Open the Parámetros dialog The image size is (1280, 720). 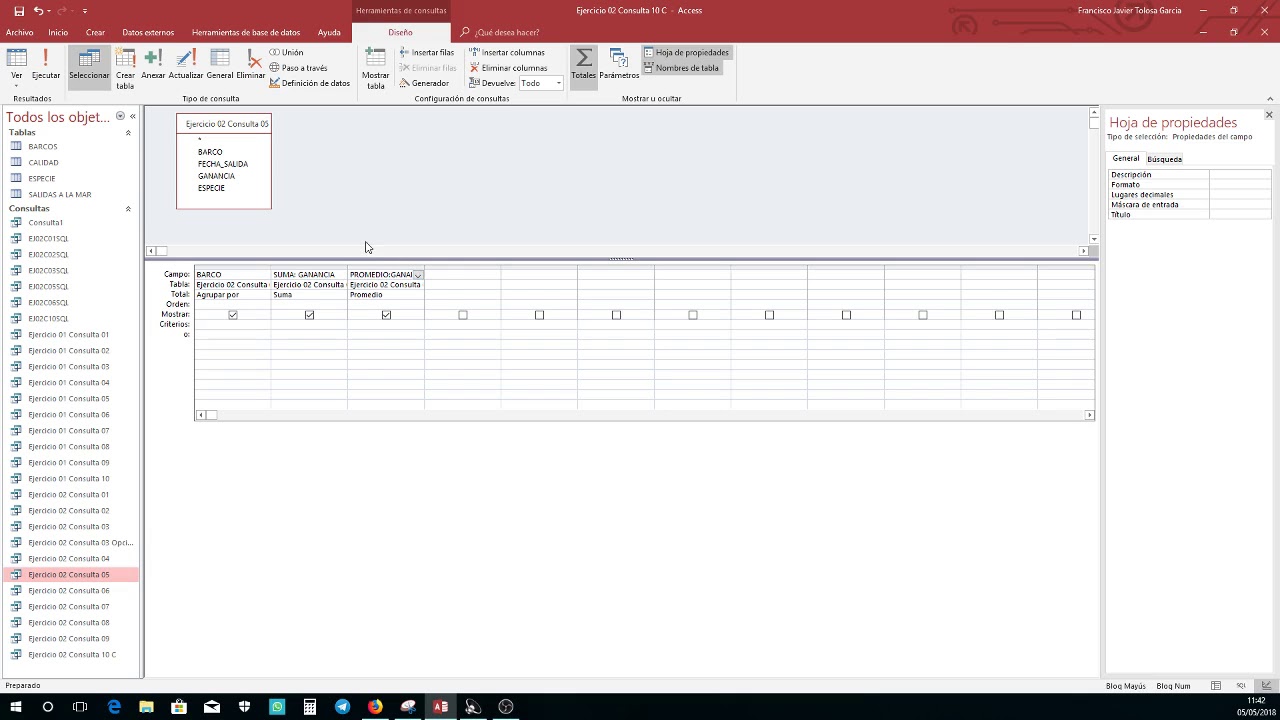tap(619, 65)
